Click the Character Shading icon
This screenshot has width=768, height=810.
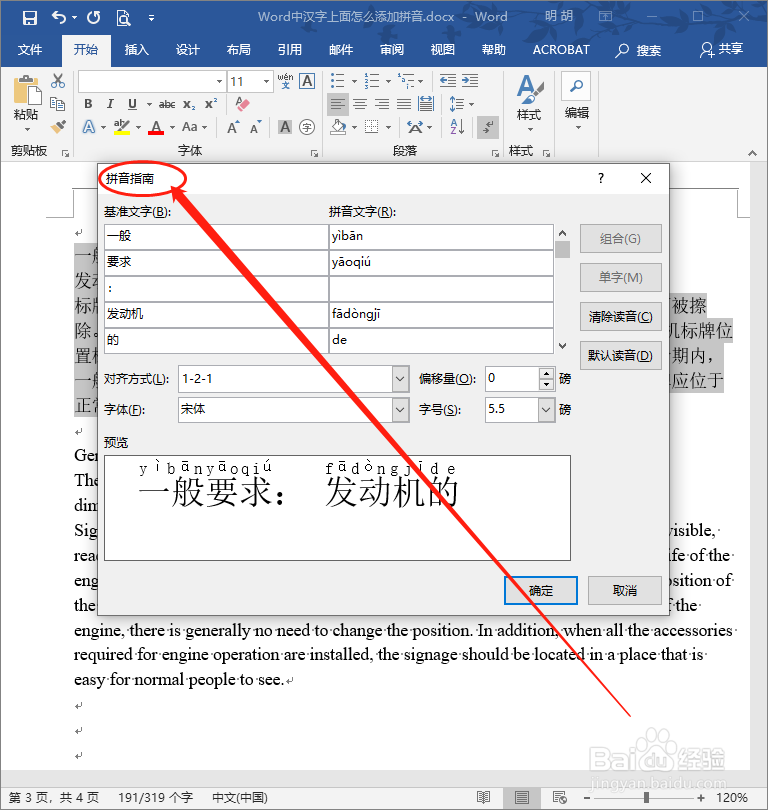(285, 127)
